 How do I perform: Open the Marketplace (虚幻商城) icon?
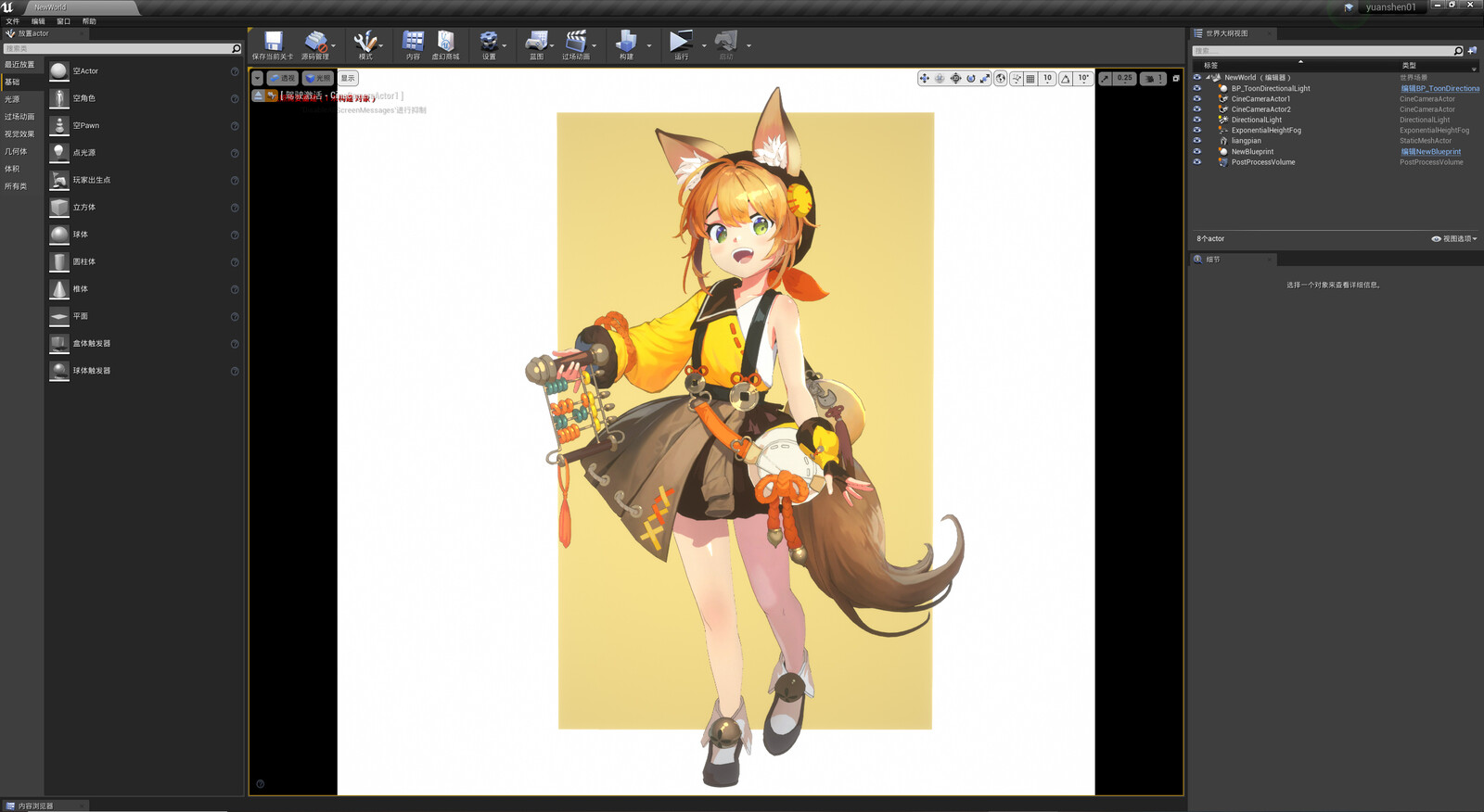[445, 41]
